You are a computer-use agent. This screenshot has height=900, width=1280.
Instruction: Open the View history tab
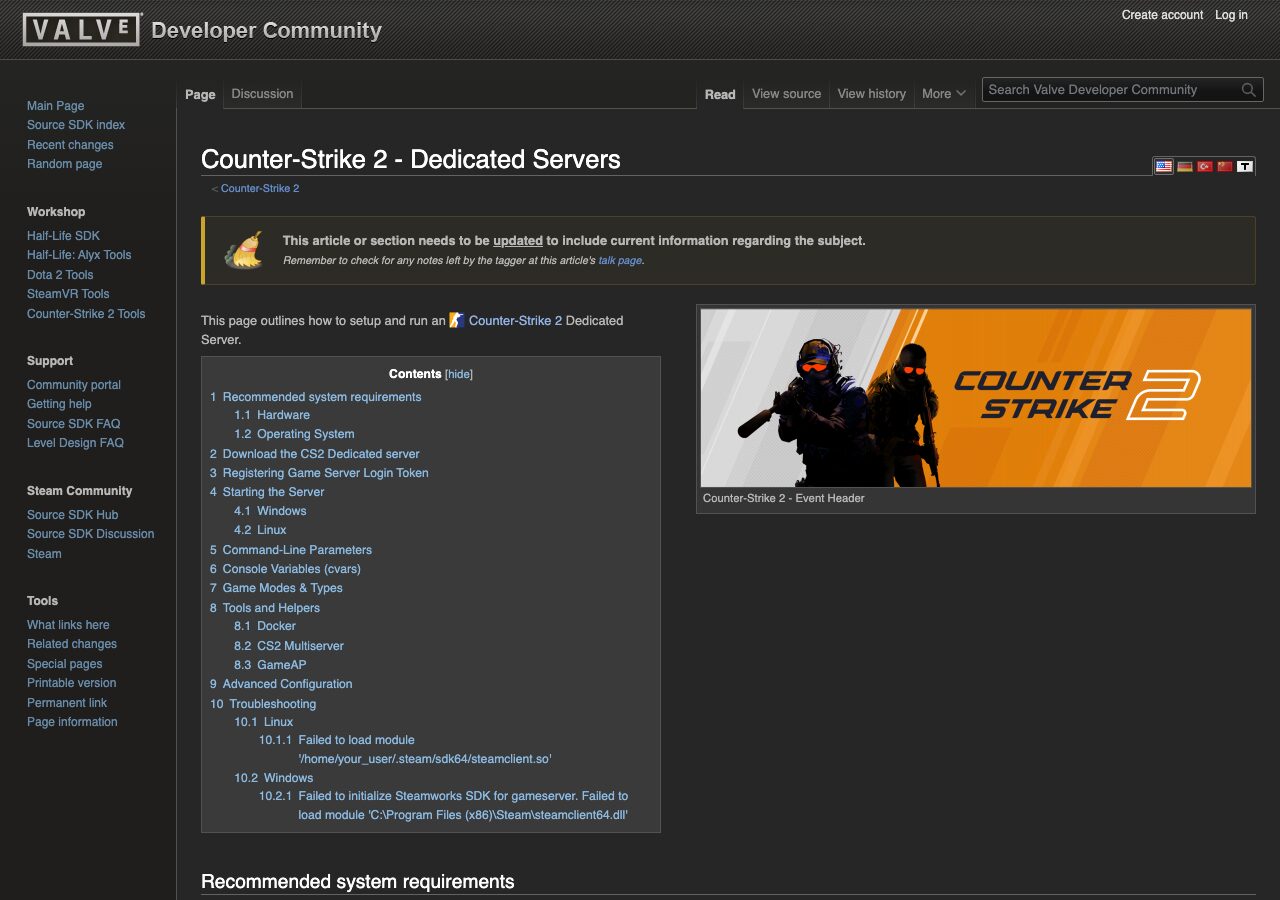[871, 94]
